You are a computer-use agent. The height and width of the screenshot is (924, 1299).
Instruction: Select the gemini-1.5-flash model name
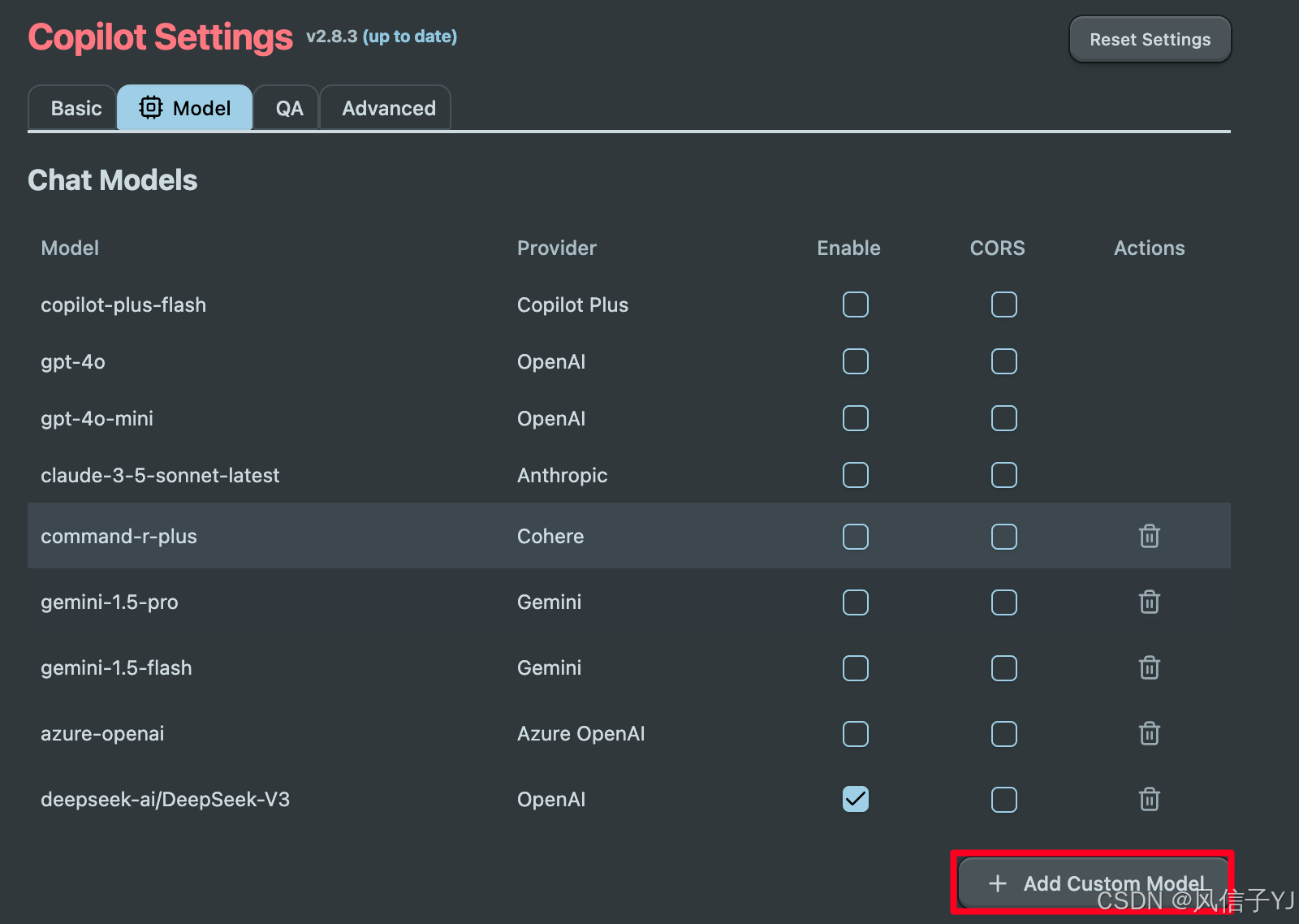[116, 668]
